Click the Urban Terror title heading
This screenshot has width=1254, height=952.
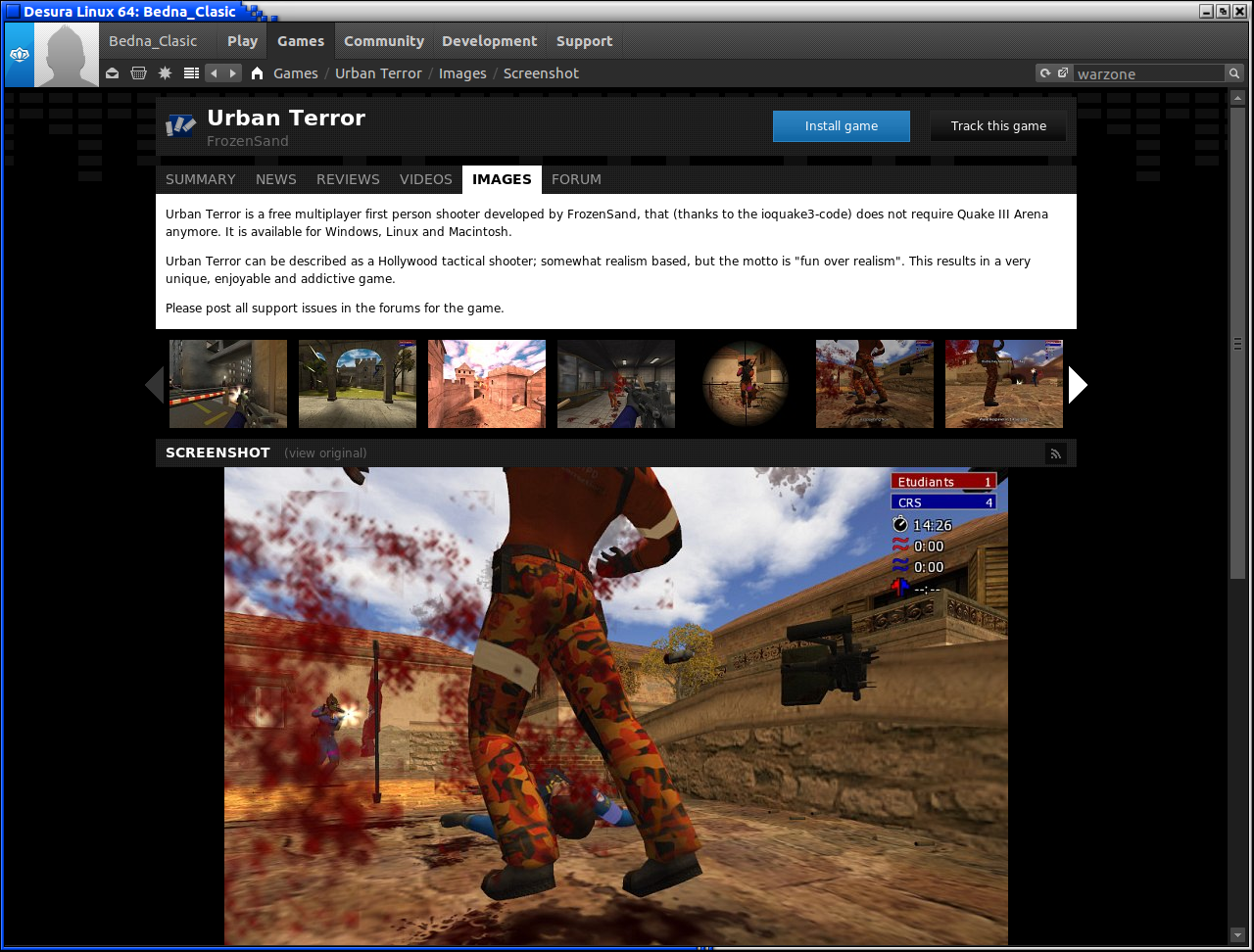[x=286, y=119]
